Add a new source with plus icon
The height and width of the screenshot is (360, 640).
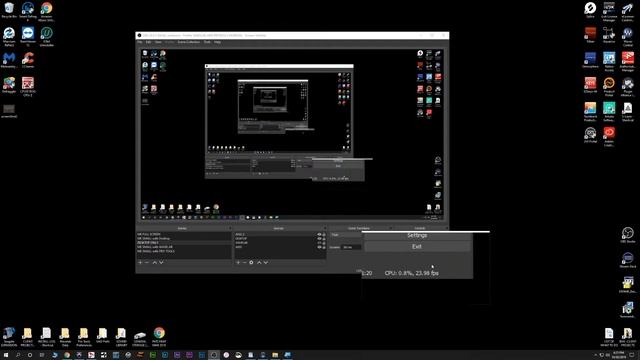click(238, 262)
